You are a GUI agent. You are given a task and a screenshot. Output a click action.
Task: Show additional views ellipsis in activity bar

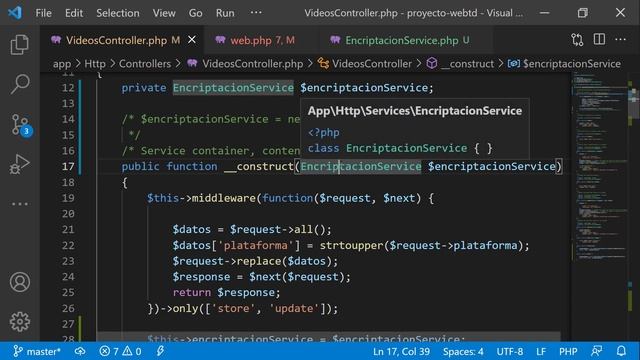click(20, 204)
